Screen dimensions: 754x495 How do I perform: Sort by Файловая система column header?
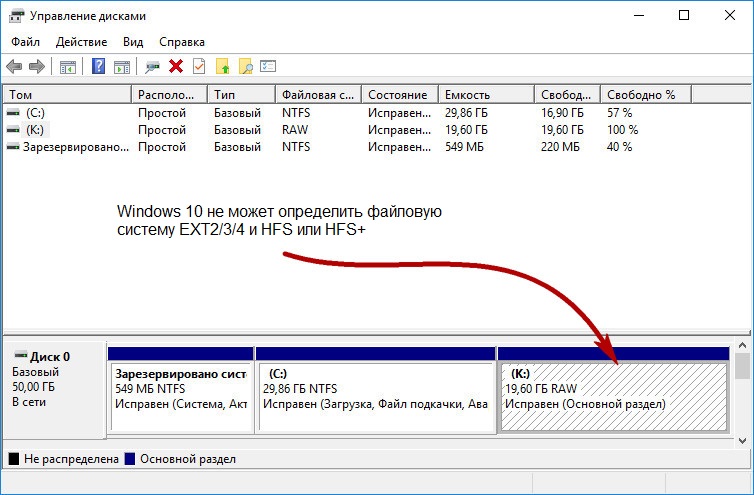318,95
